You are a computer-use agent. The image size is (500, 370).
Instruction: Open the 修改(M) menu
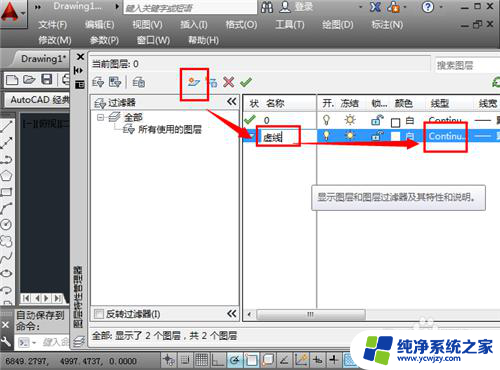click(x=55, y=40)
